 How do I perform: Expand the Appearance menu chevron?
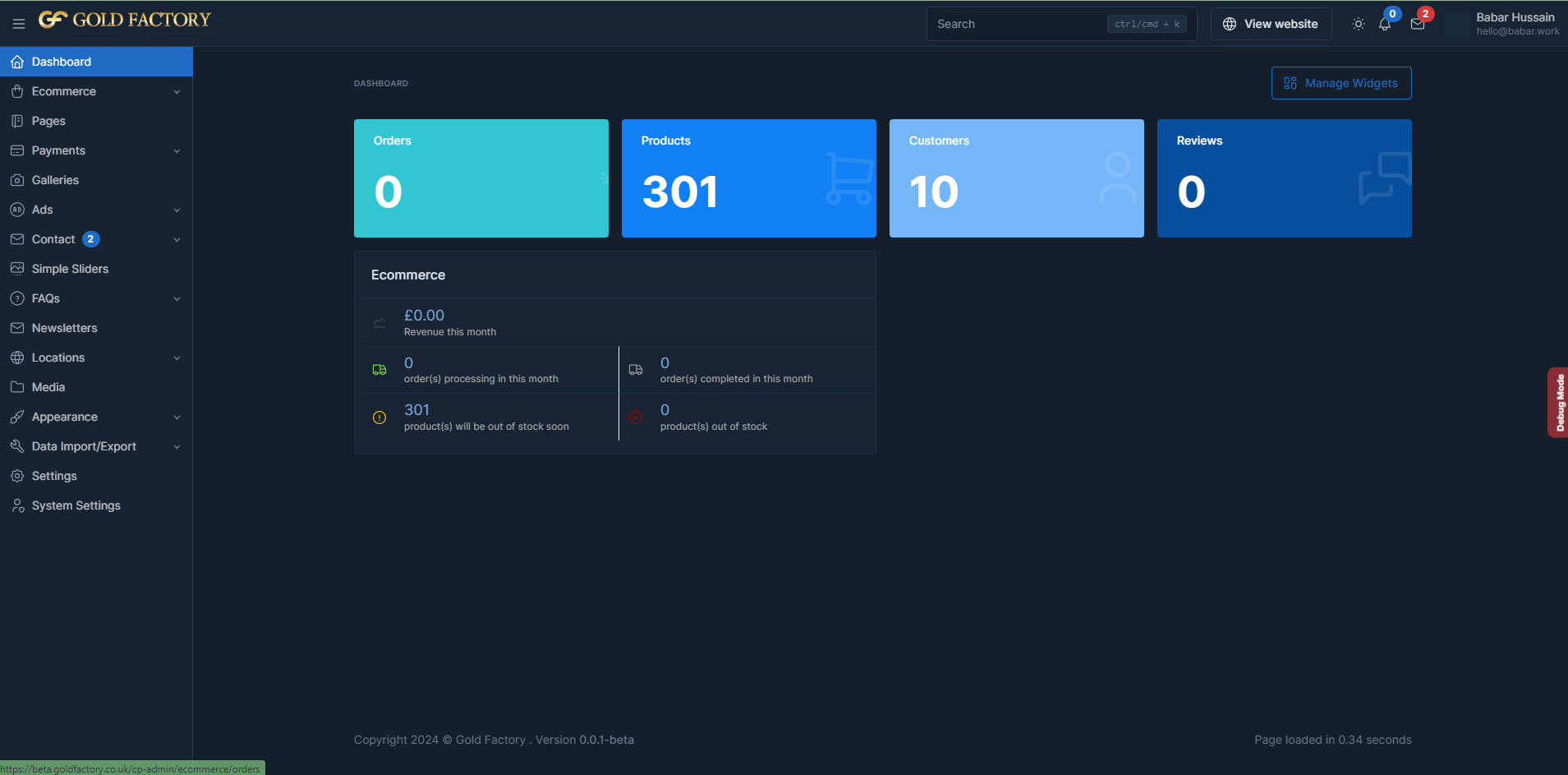[x=177, y=417]
